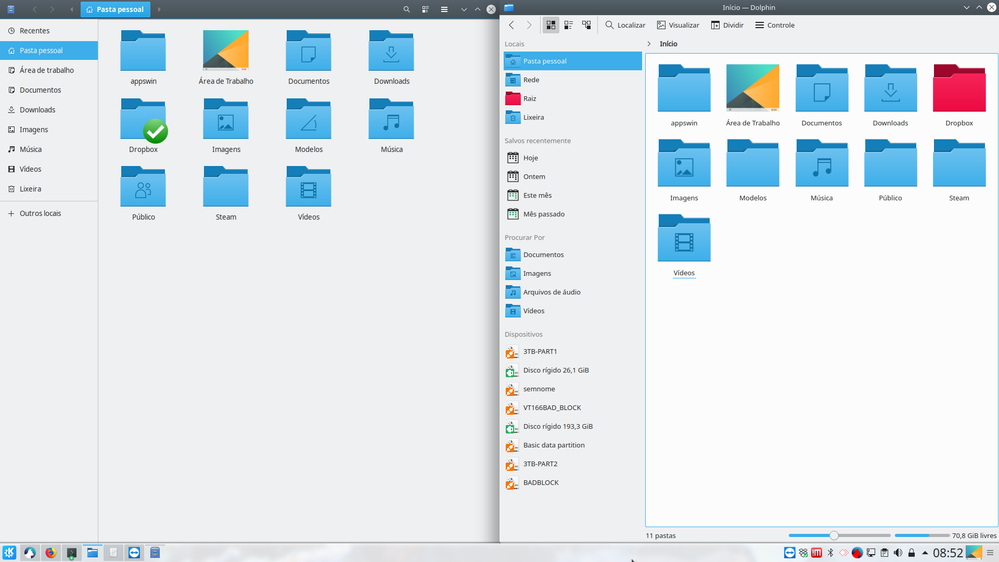Go back in Dolphin toolbar
999x562 pixels.
(512, 25)
